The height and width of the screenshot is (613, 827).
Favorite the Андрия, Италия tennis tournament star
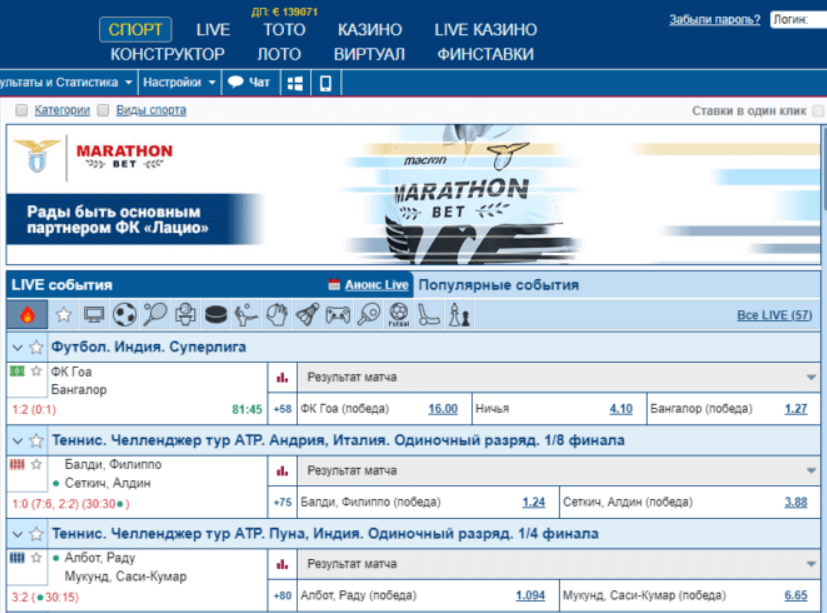36,440
